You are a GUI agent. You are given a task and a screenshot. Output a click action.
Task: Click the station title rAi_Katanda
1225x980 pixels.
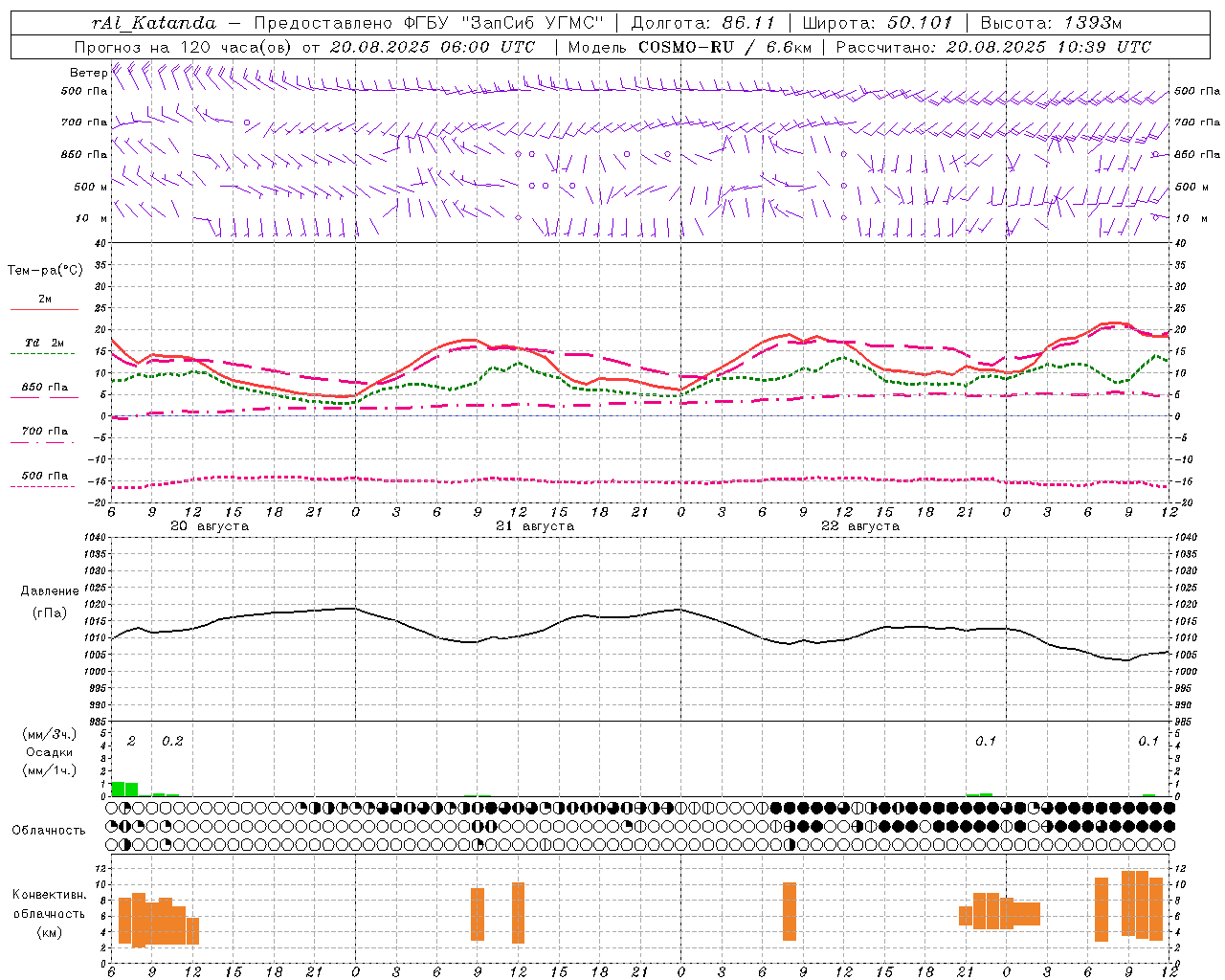tap(154, 23)
